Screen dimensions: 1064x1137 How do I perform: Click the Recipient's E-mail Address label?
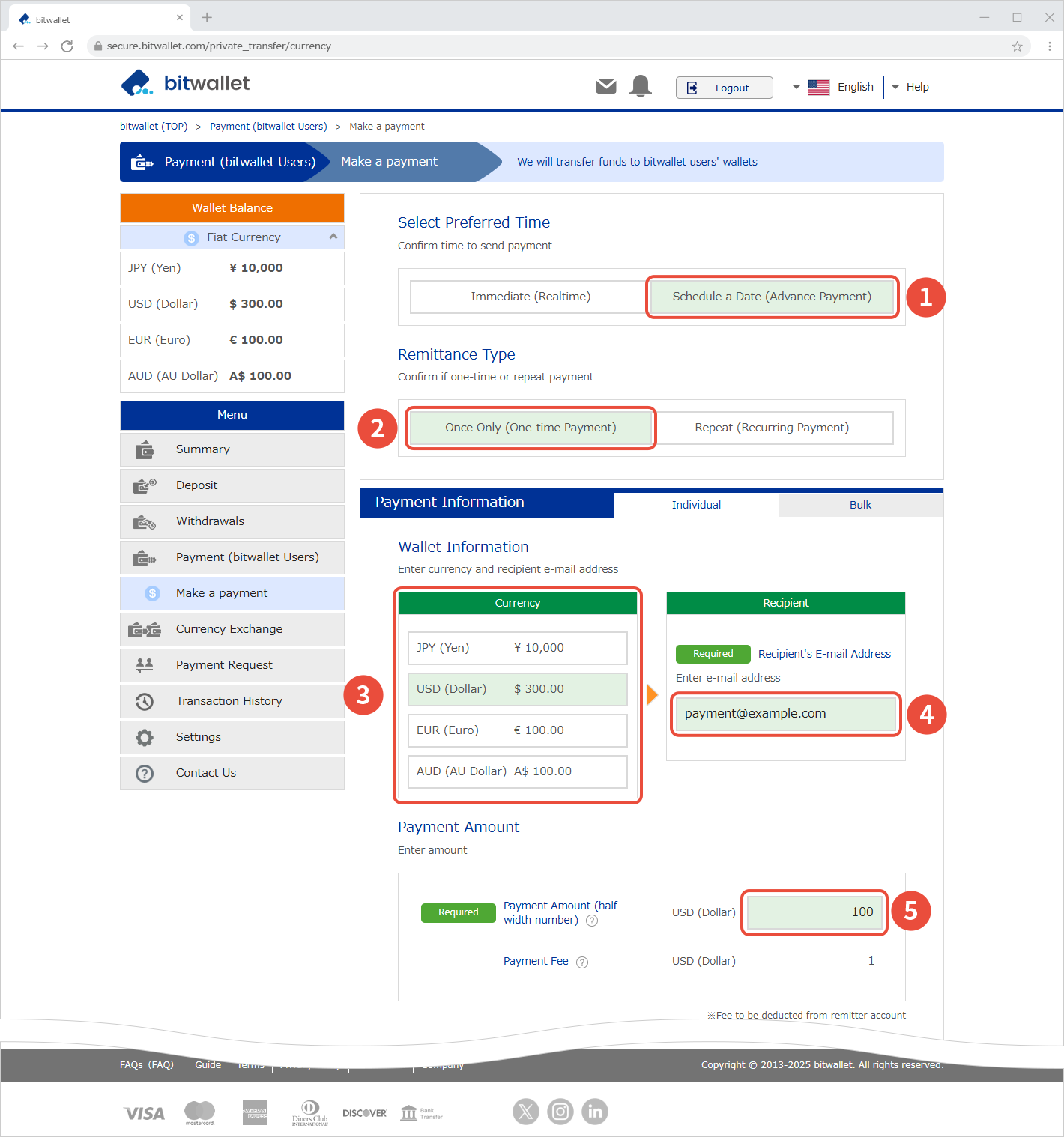pyautogui.click(x=824, y=654)
